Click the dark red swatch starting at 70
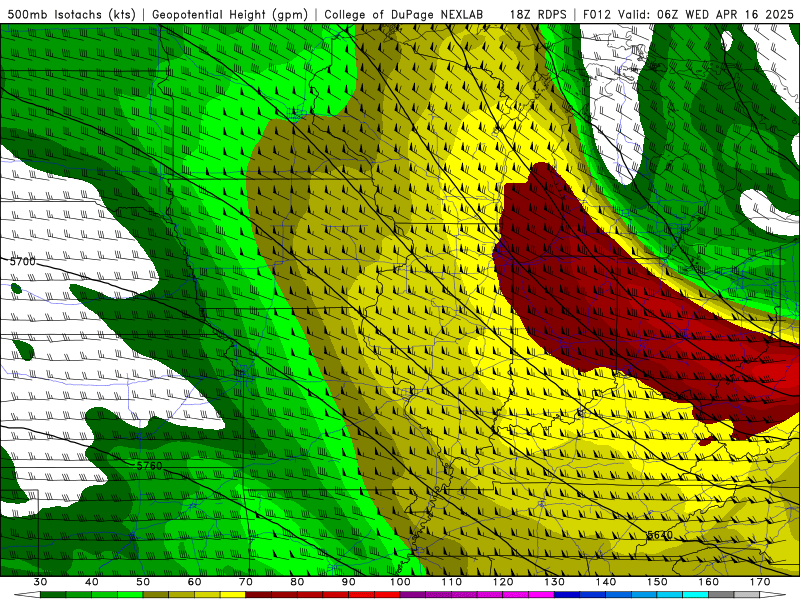Screen dimensions: 800x600 259,595
